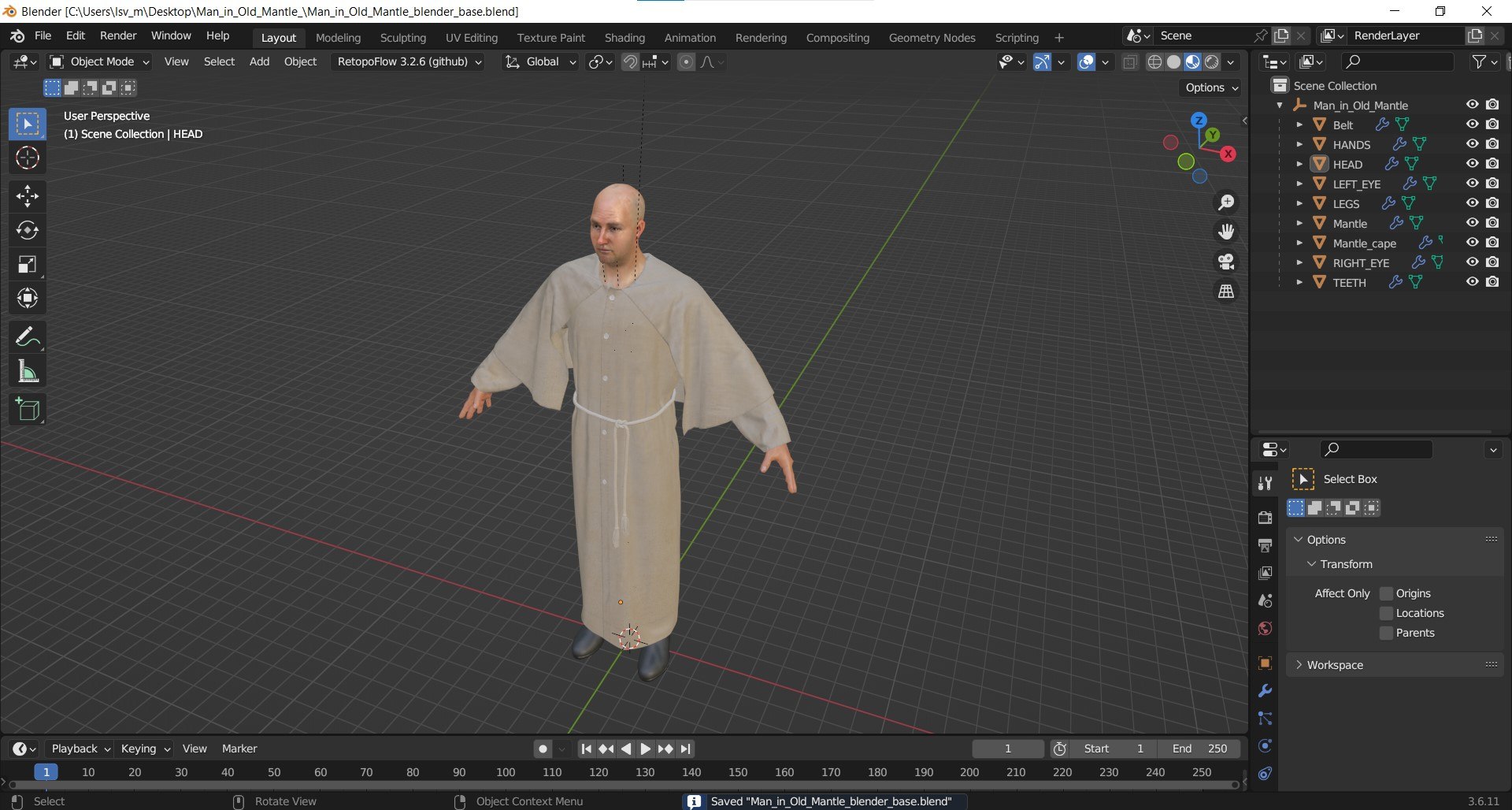Select the Cursor tool in the toolbar

point(28,158)
